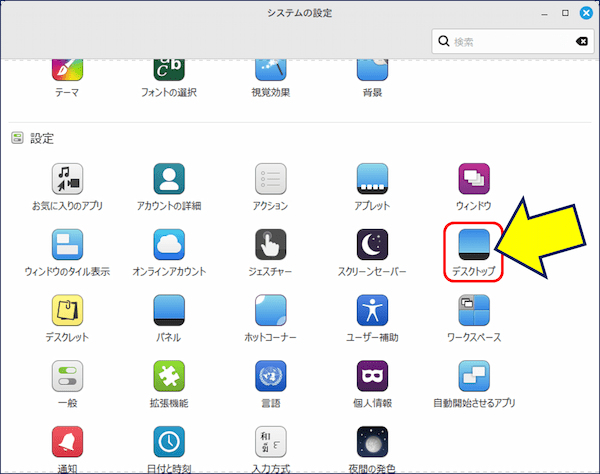The height and width of the screenshot is (474, 600).
Task: Open the ジェスチャー settings
Action: click(x=271, y=246)
